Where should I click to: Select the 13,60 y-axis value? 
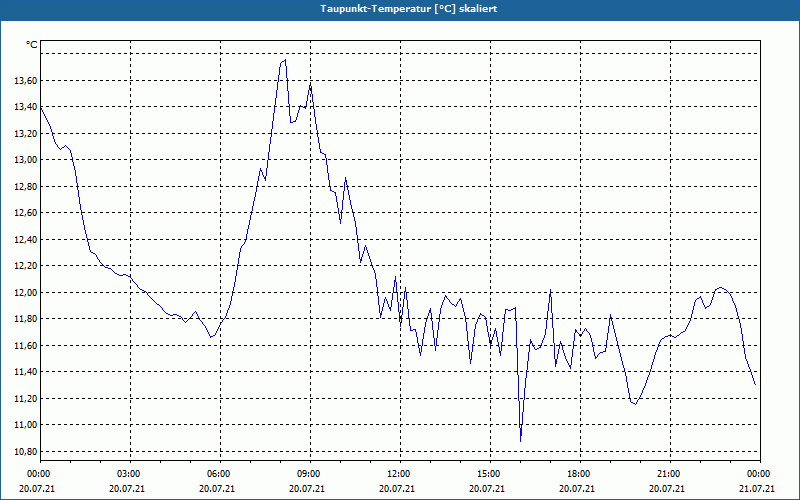coord(26,80)
